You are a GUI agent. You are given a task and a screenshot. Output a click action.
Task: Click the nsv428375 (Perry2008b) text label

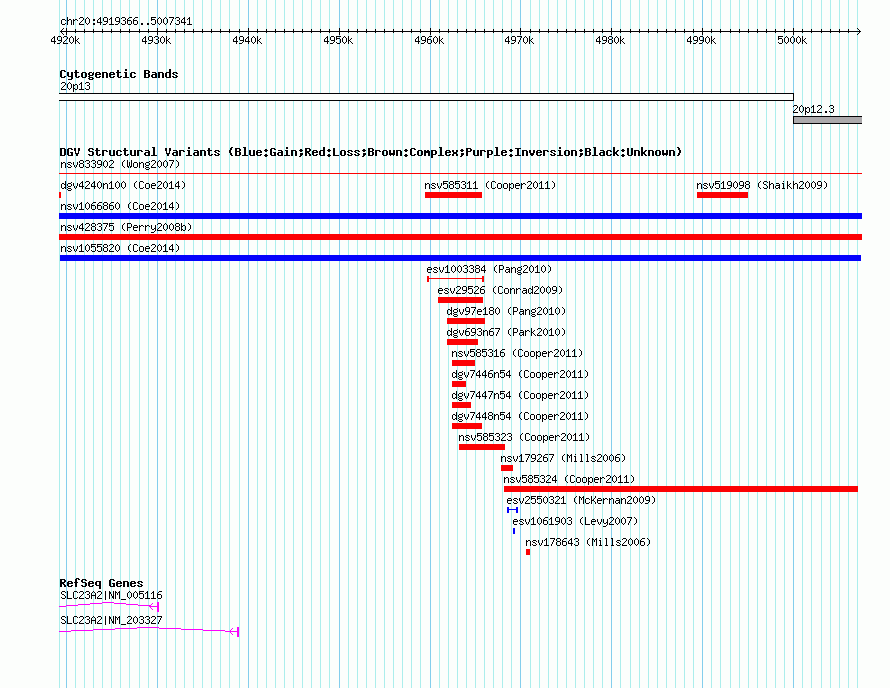click(126, 228)
